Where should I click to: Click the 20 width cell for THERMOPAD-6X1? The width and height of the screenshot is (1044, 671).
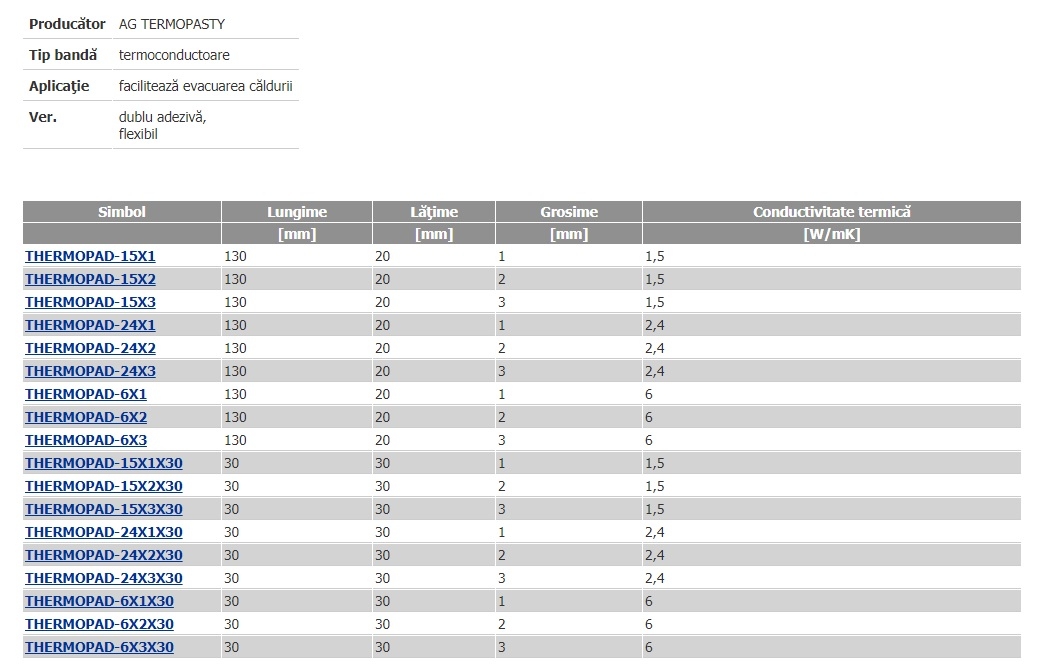pyautogui.click(x=434, y=394)
